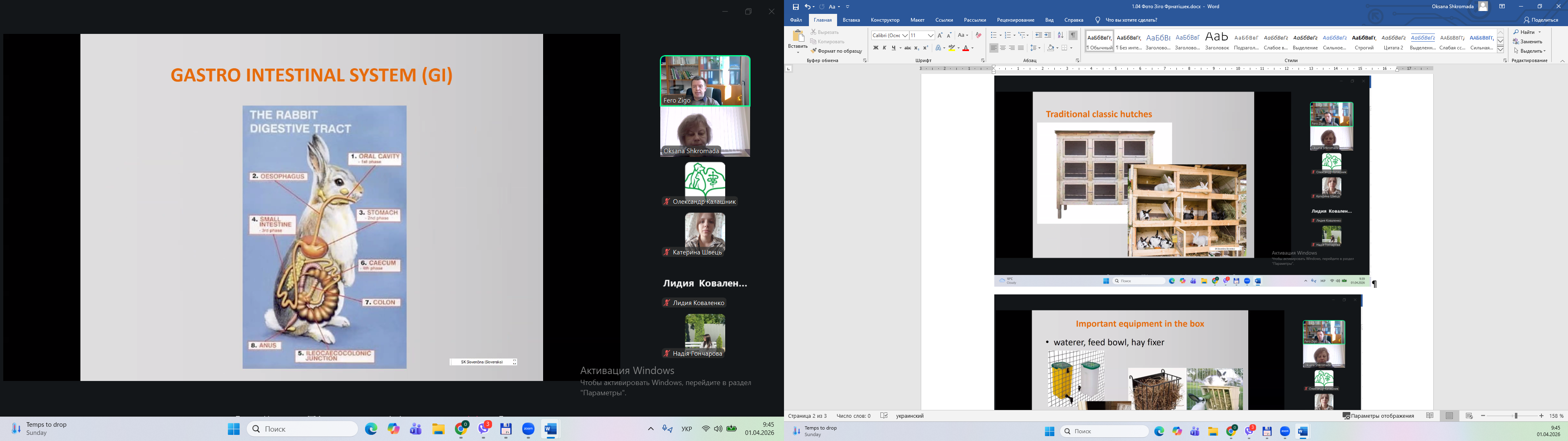The width and height of the screenshot is (1568, 441).
Task: Click Формат по образцу painter
Action: pyautogui.click(x=836, y=51)
